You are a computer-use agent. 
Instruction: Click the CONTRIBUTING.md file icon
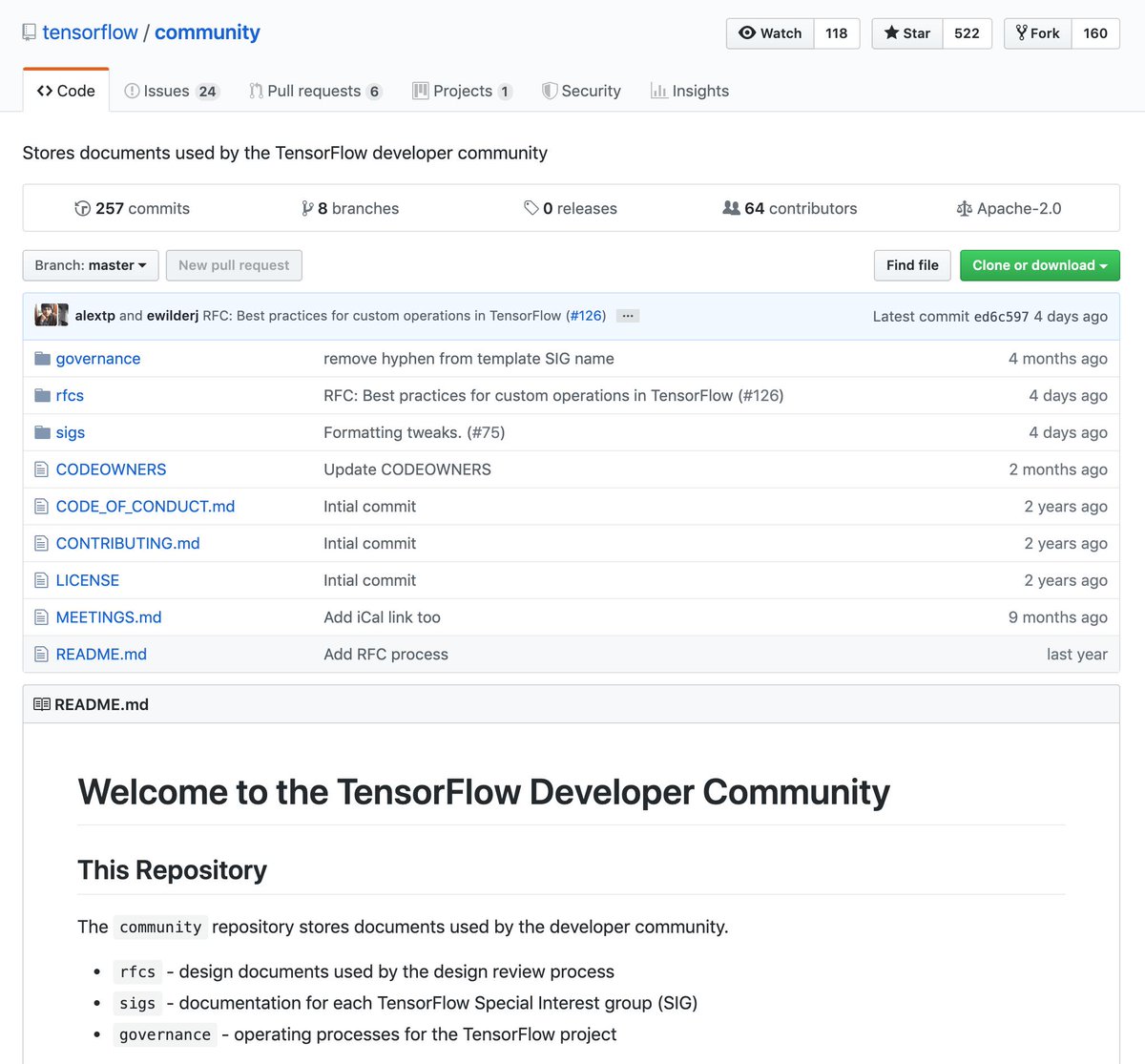41,543
